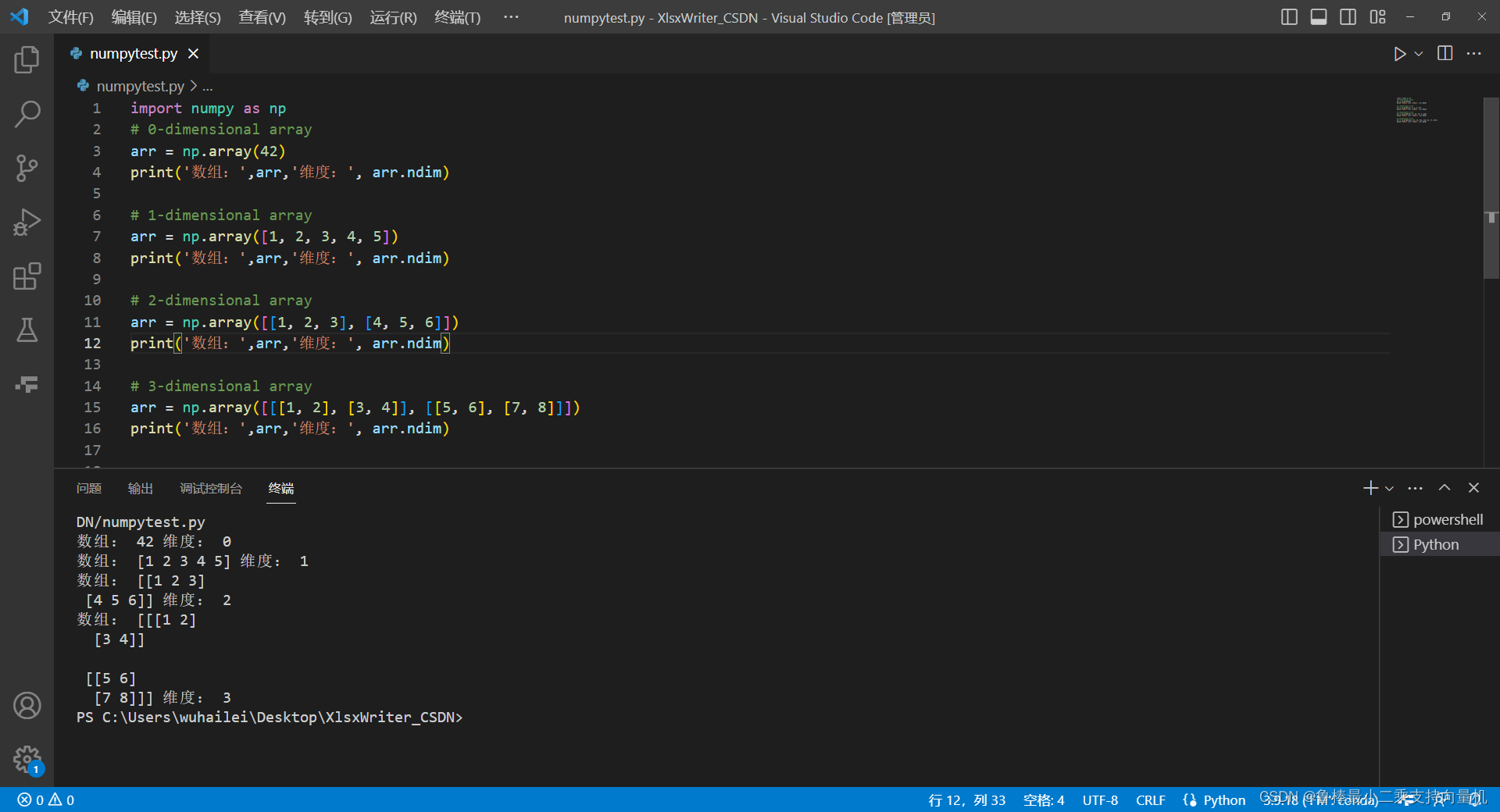Image resolution: width=1500 pixels, height=812 pixels.
Task: Maximize the panel with the up chevron
Action: click(x=1445, y=488)
